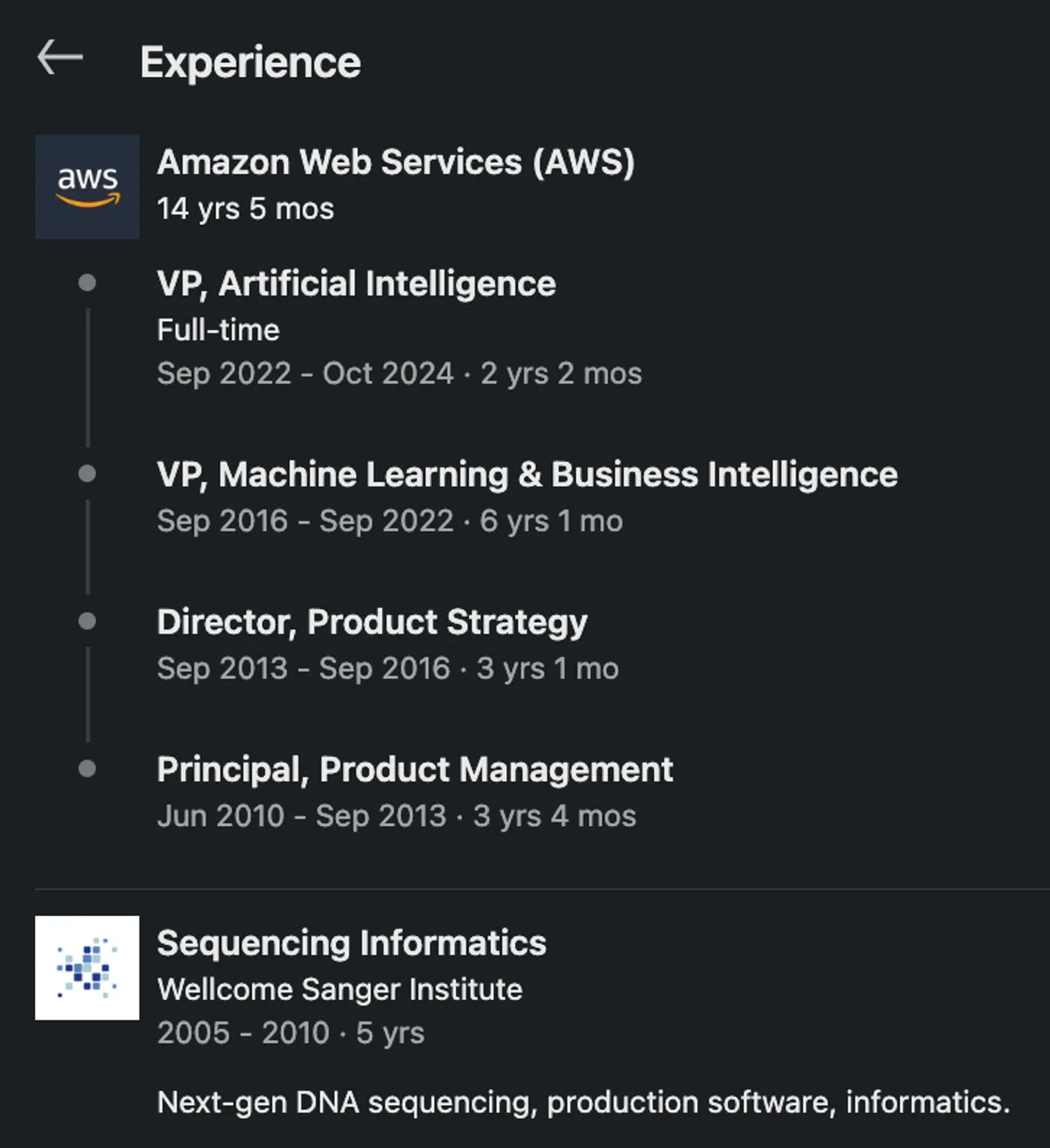
Task: Select the Director, Product Strategy role title
Action: pyautogui.click(x=372, y=622)
